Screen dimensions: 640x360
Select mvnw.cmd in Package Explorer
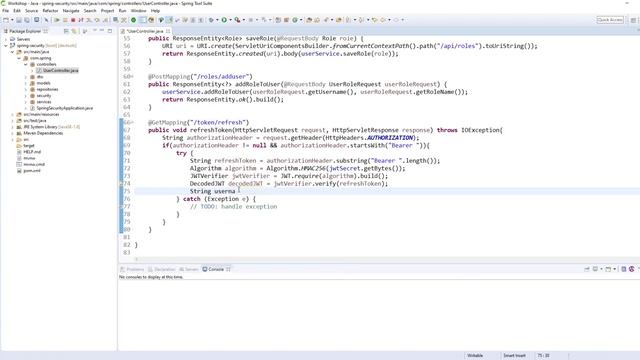[x=34, y=164]
